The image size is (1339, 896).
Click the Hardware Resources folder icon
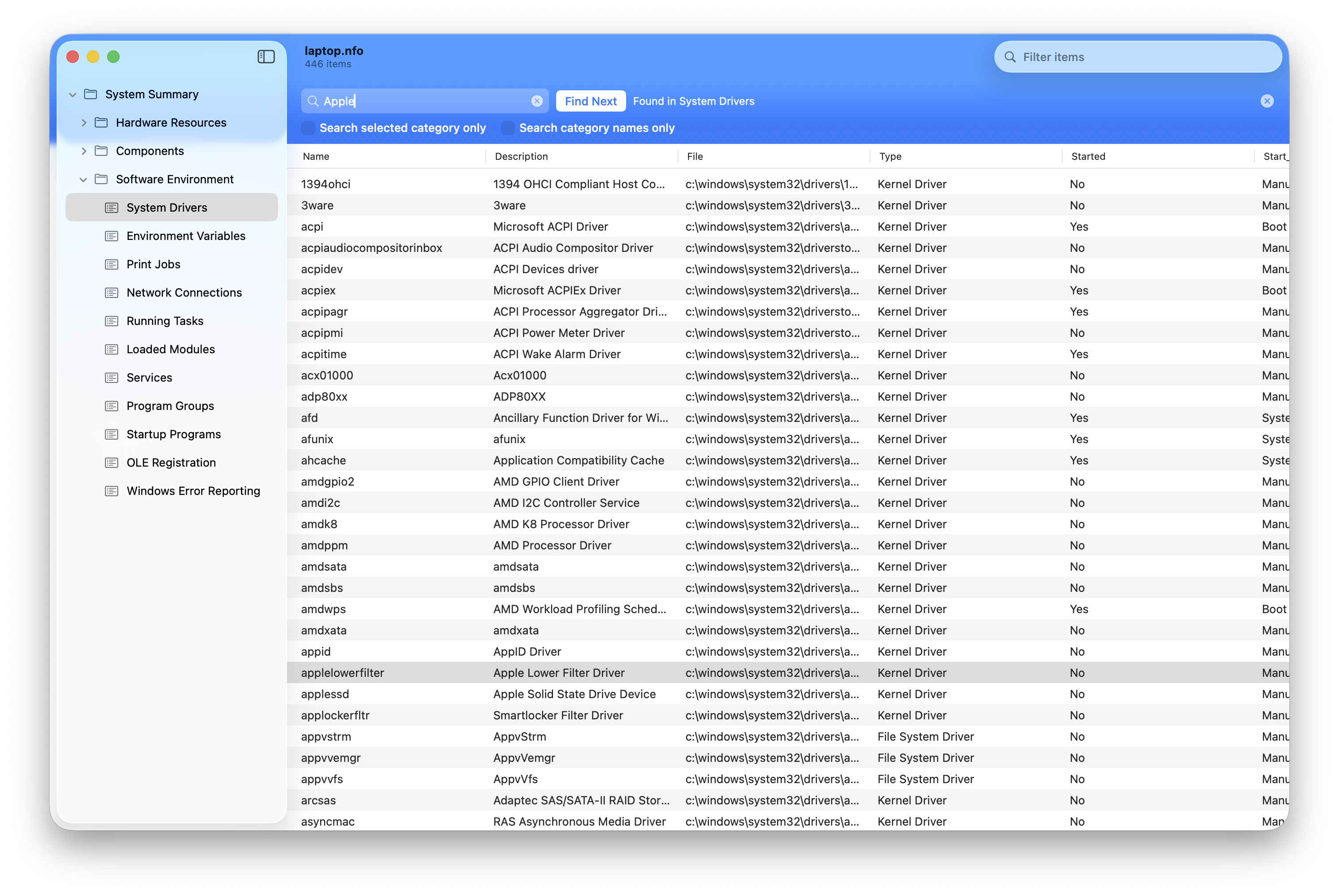coord(101,122)
